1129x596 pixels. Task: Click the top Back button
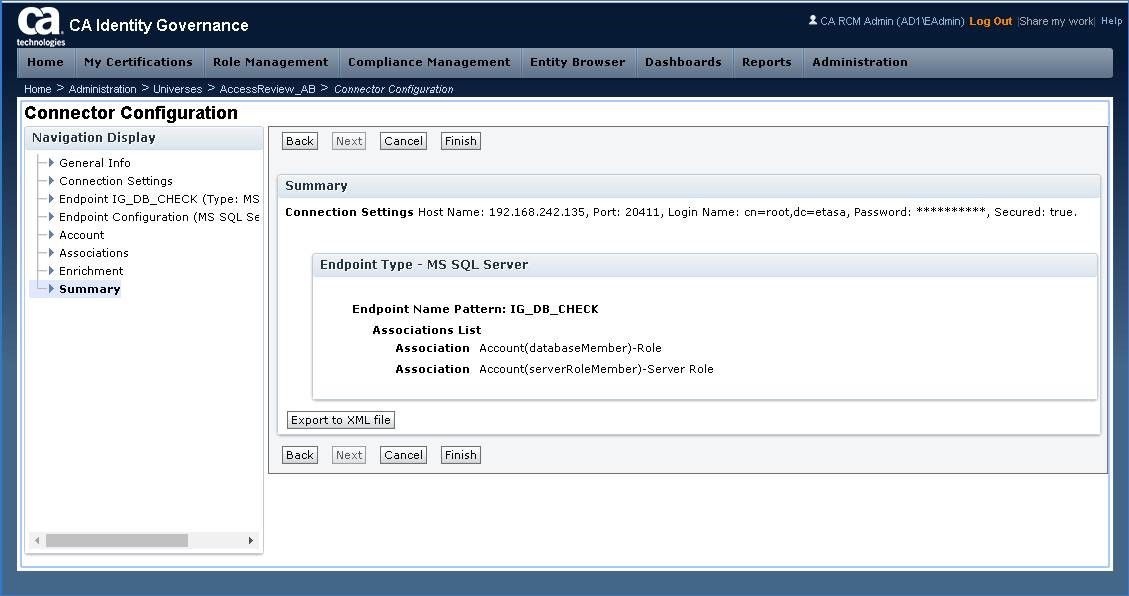point(300,141)
